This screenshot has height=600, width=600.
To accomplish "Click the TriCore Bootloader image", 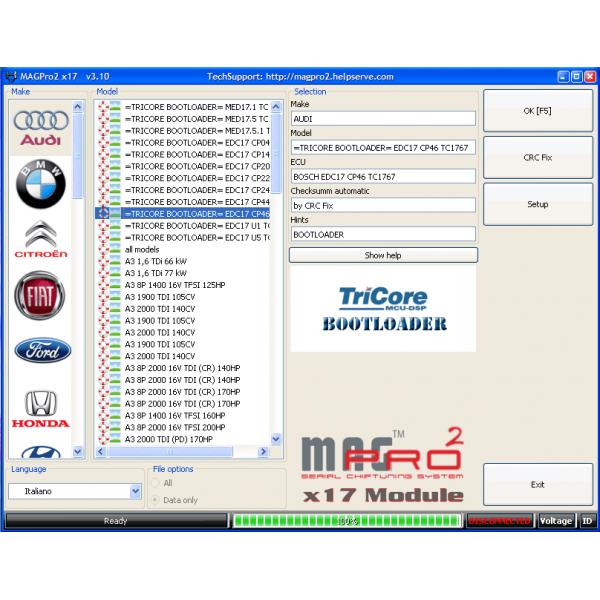I will (x=383, y=308).
